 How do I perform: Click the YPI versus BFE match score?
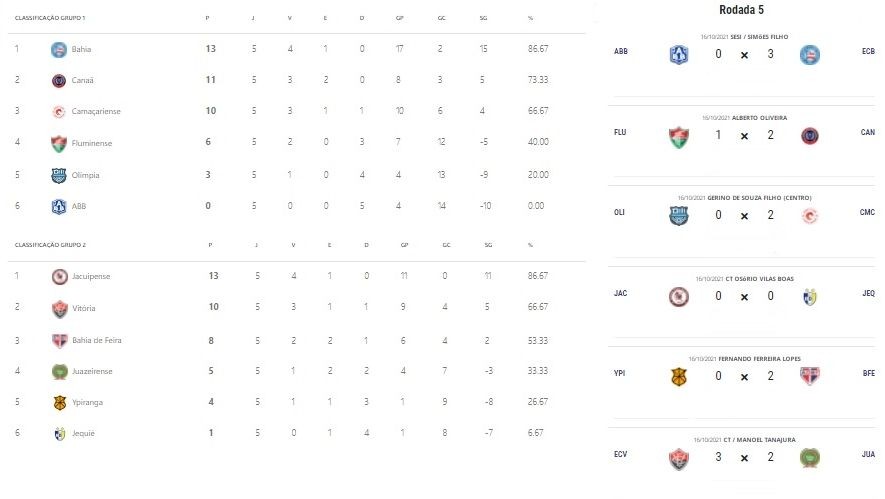point(744,377)
